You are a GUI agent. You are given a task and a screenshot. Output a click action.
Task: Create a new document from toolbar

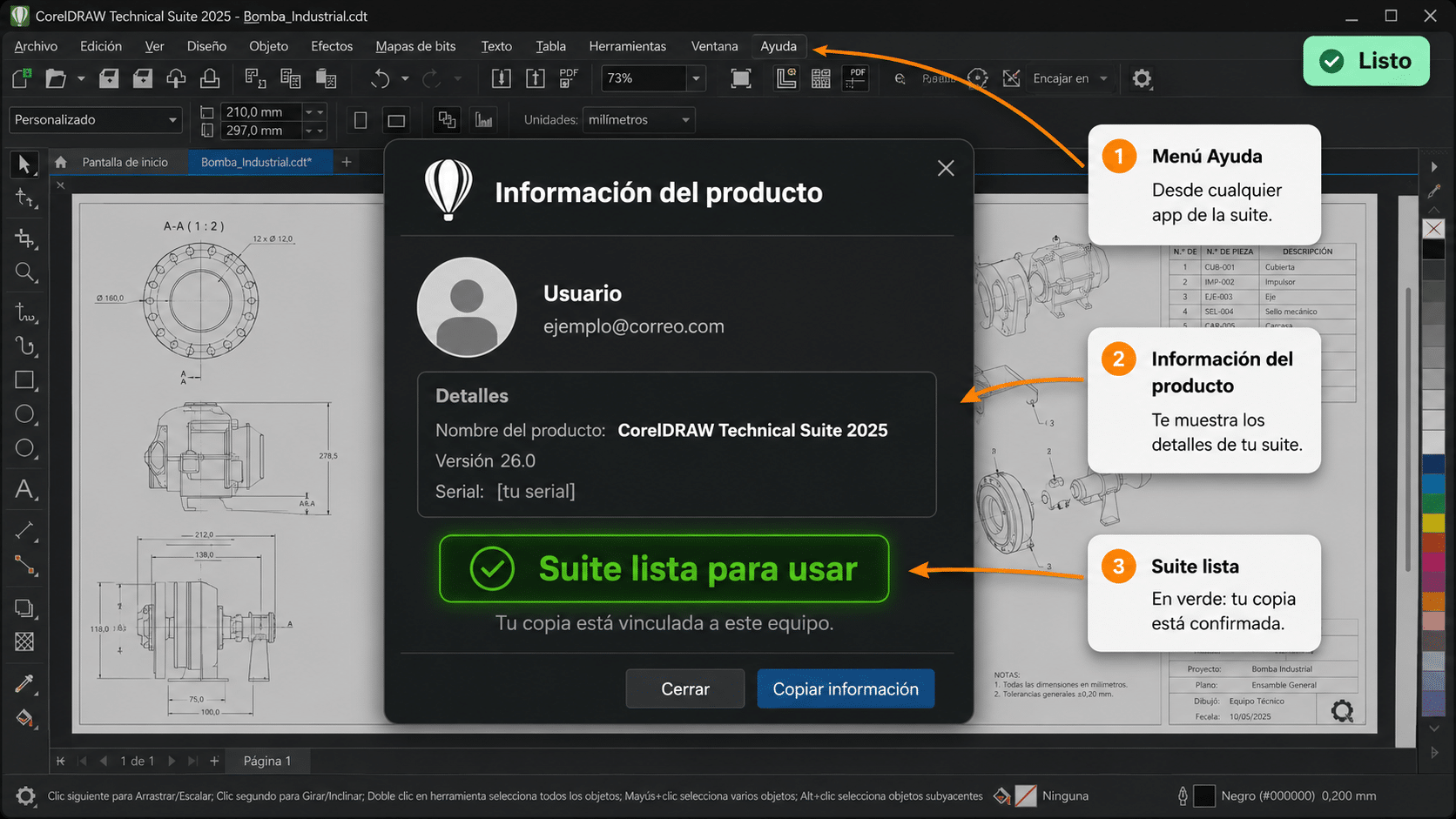(22, 78)
